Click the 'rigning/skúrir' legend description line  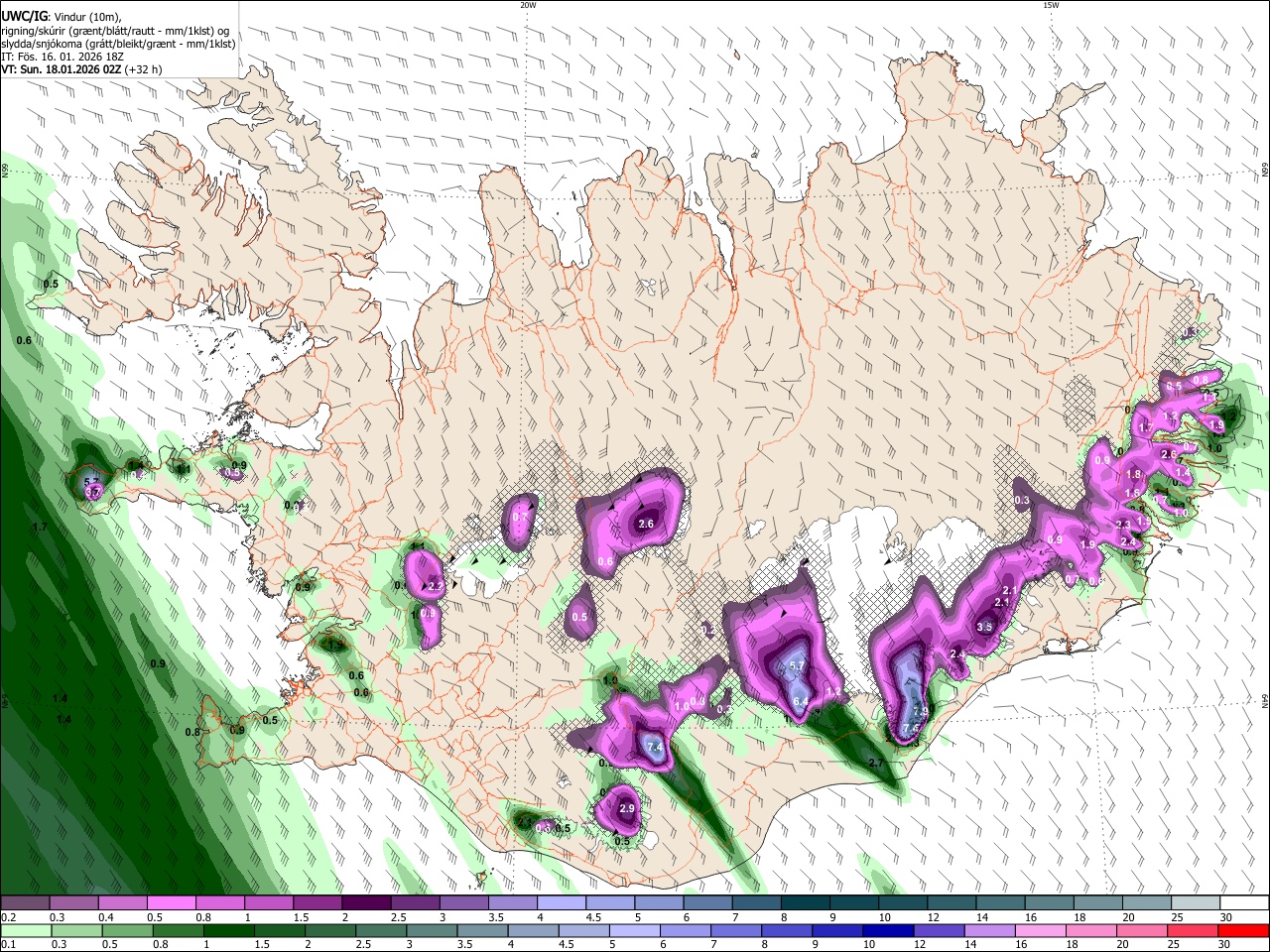tap(115, 30)
